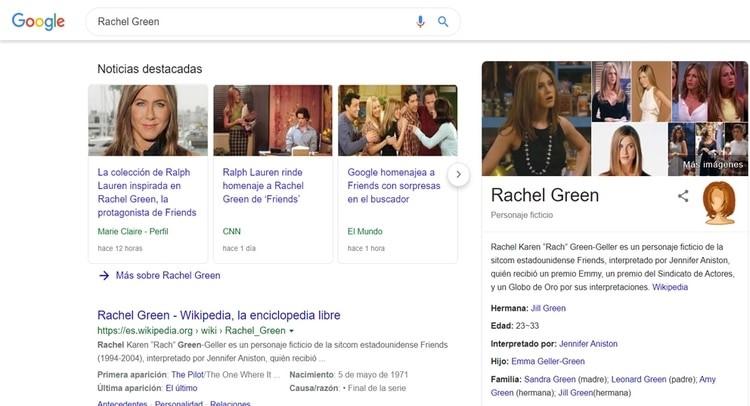Screen dimensions: 750x406
Task: Click the Nacimiento 5 de mayo de 1971 text
Action: coord(349,375)
